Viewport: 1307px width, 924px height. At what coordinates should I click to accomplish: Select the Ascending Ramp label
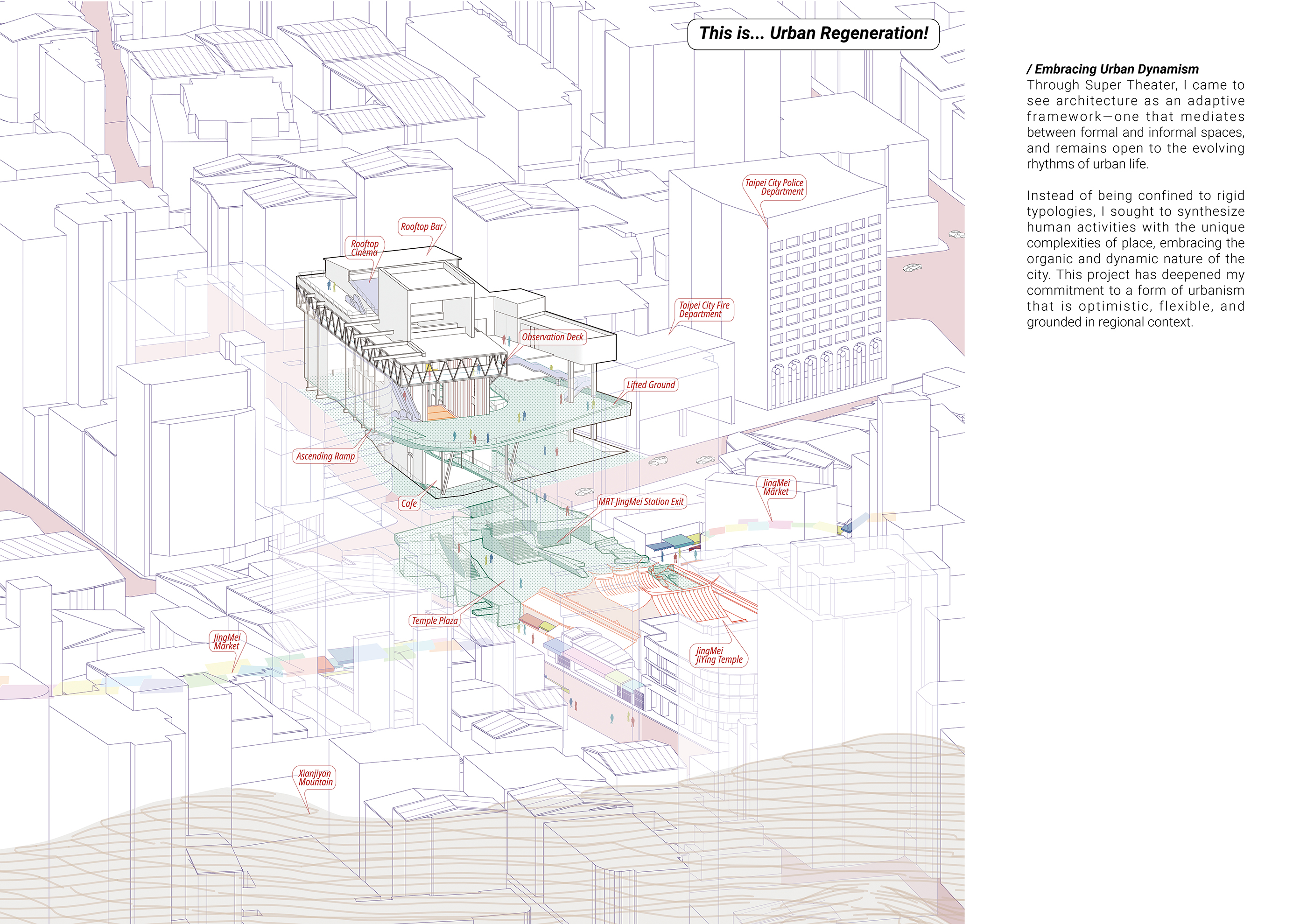(x=325, y=456)
